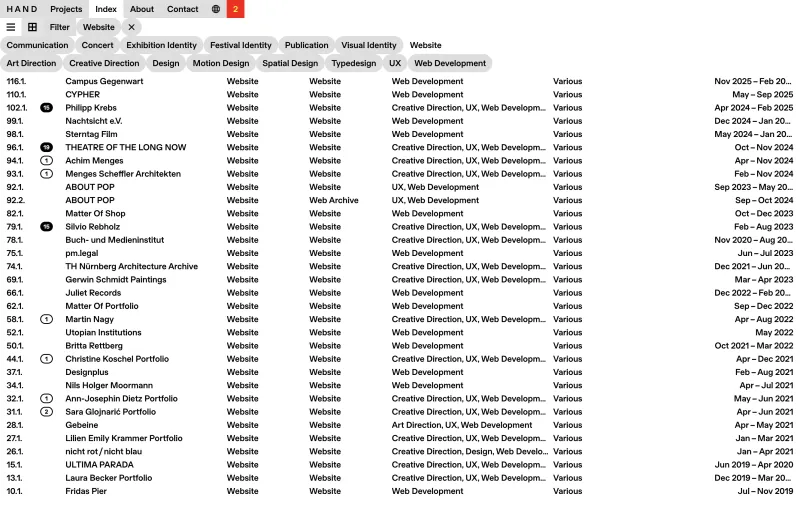
Task: Open the Projects menu item
Action: [66, 9]
